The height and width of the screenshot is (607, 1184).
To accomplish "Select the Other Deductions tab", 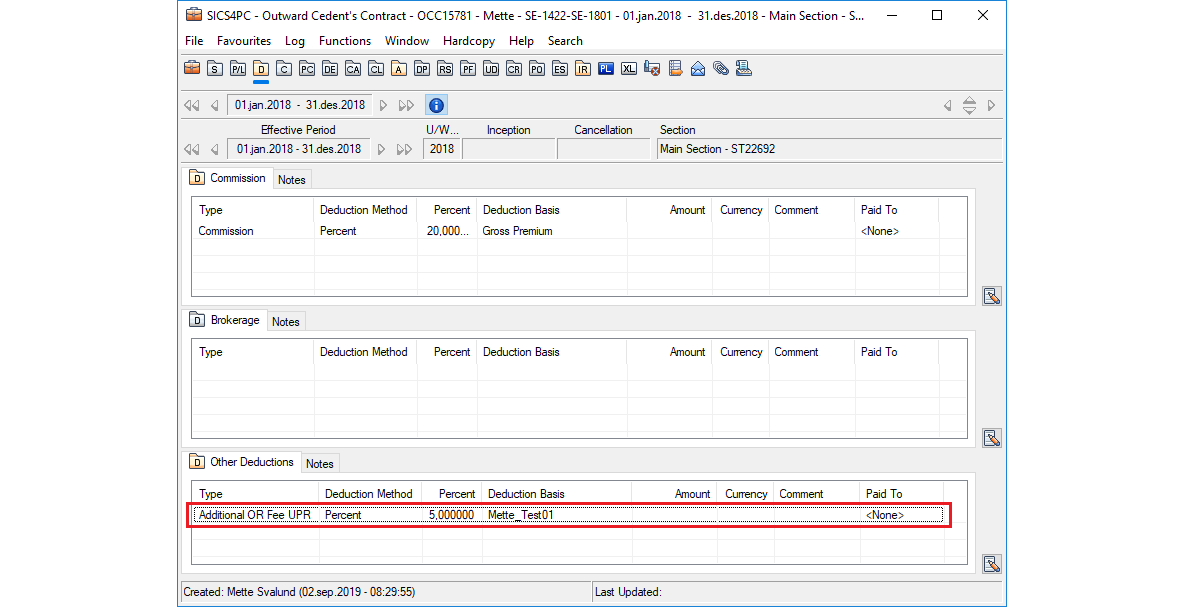I will [x=251, y=463].
